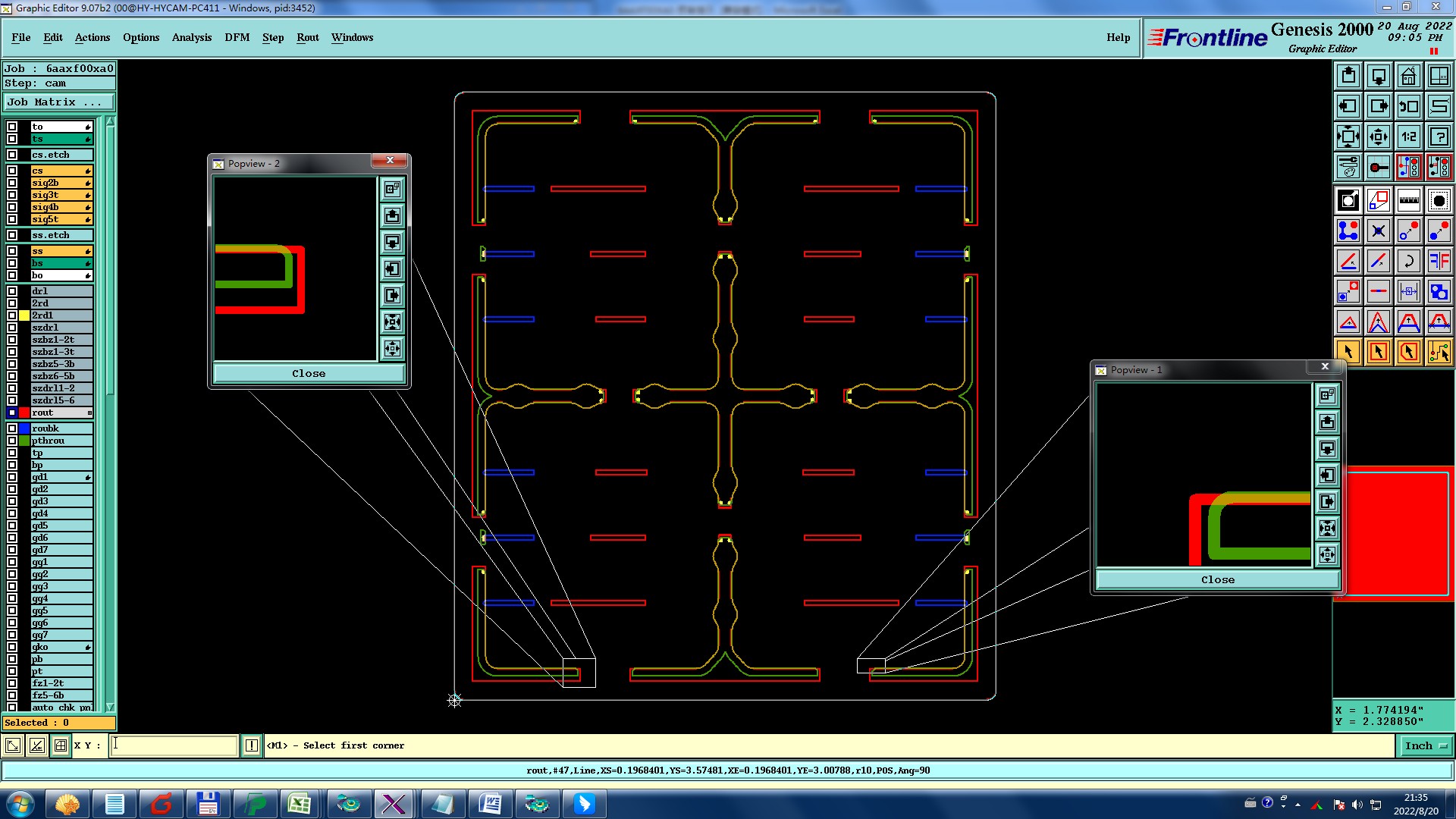Select the plain arrow select tool
The width and height of the screenshot is (1456, 819).
(x=1348, y=352)
